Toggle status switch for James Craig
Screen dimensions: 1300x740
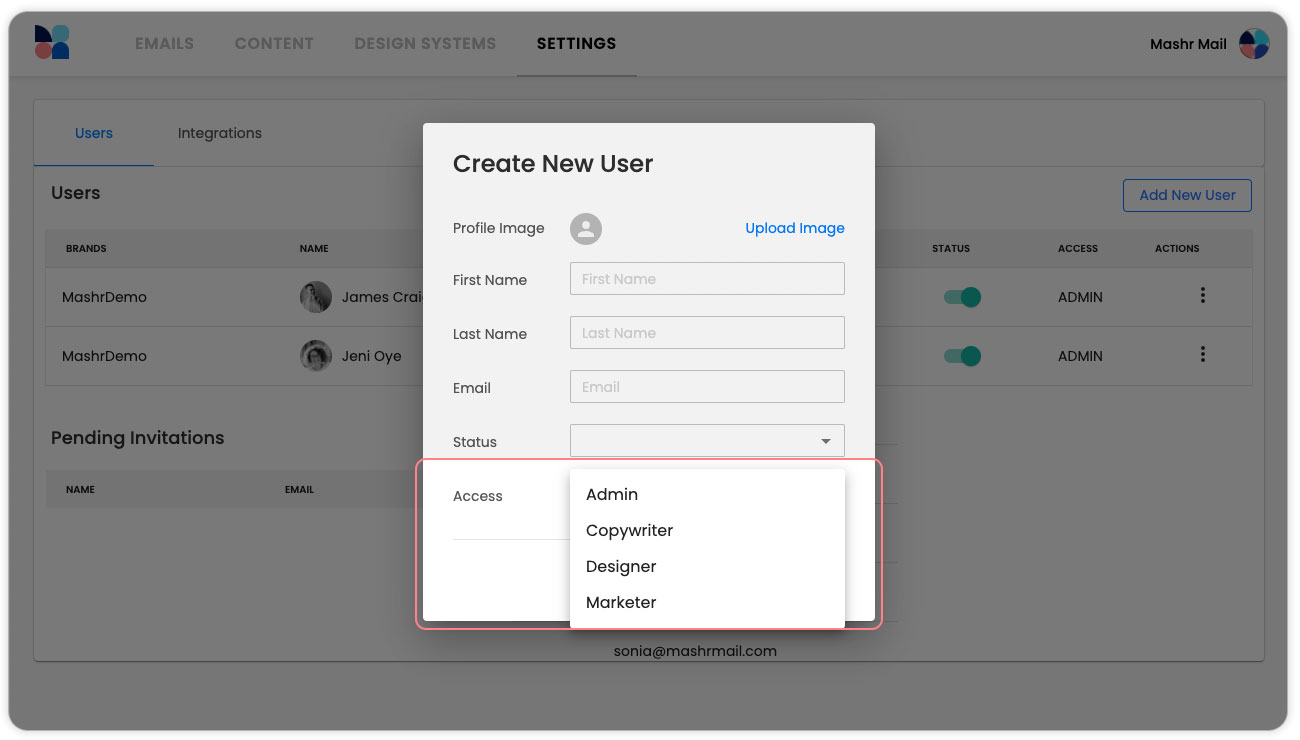962,297
